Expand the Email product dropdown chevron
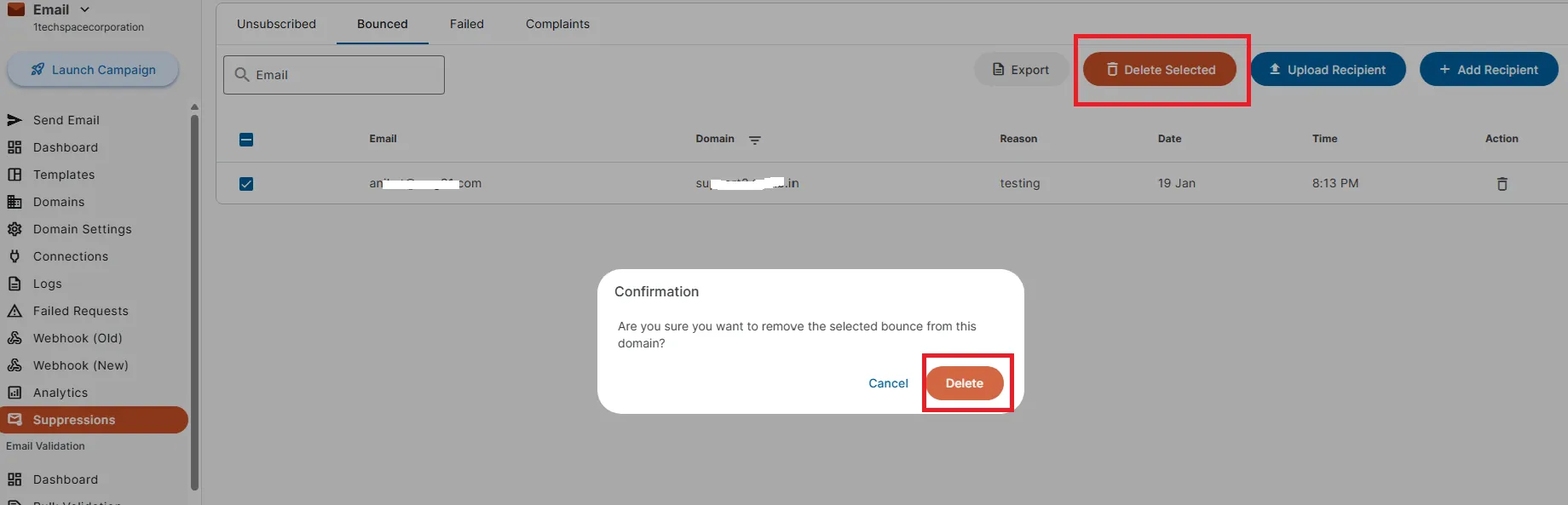Screen dimensions: 1568x505 (x=84, y=9)
